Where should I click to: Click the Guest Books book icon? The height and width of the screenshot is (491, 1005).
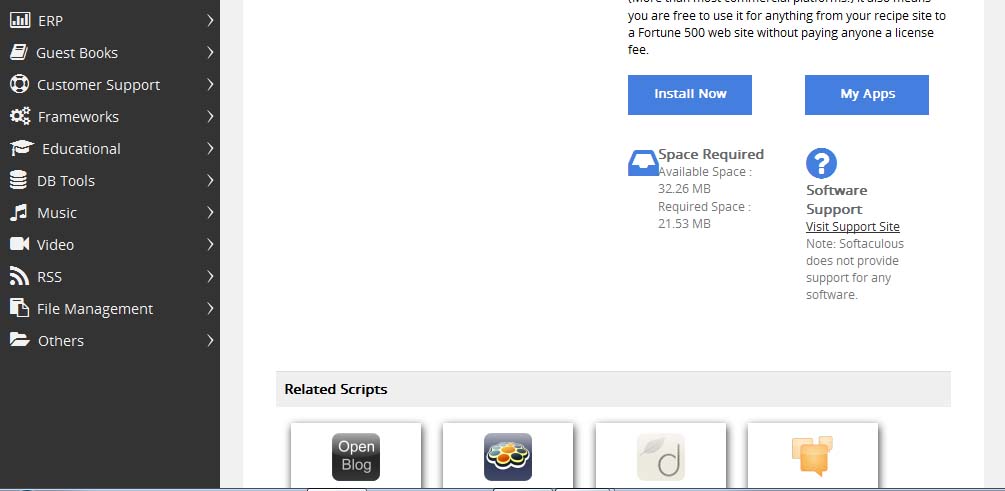coord(18,52)
